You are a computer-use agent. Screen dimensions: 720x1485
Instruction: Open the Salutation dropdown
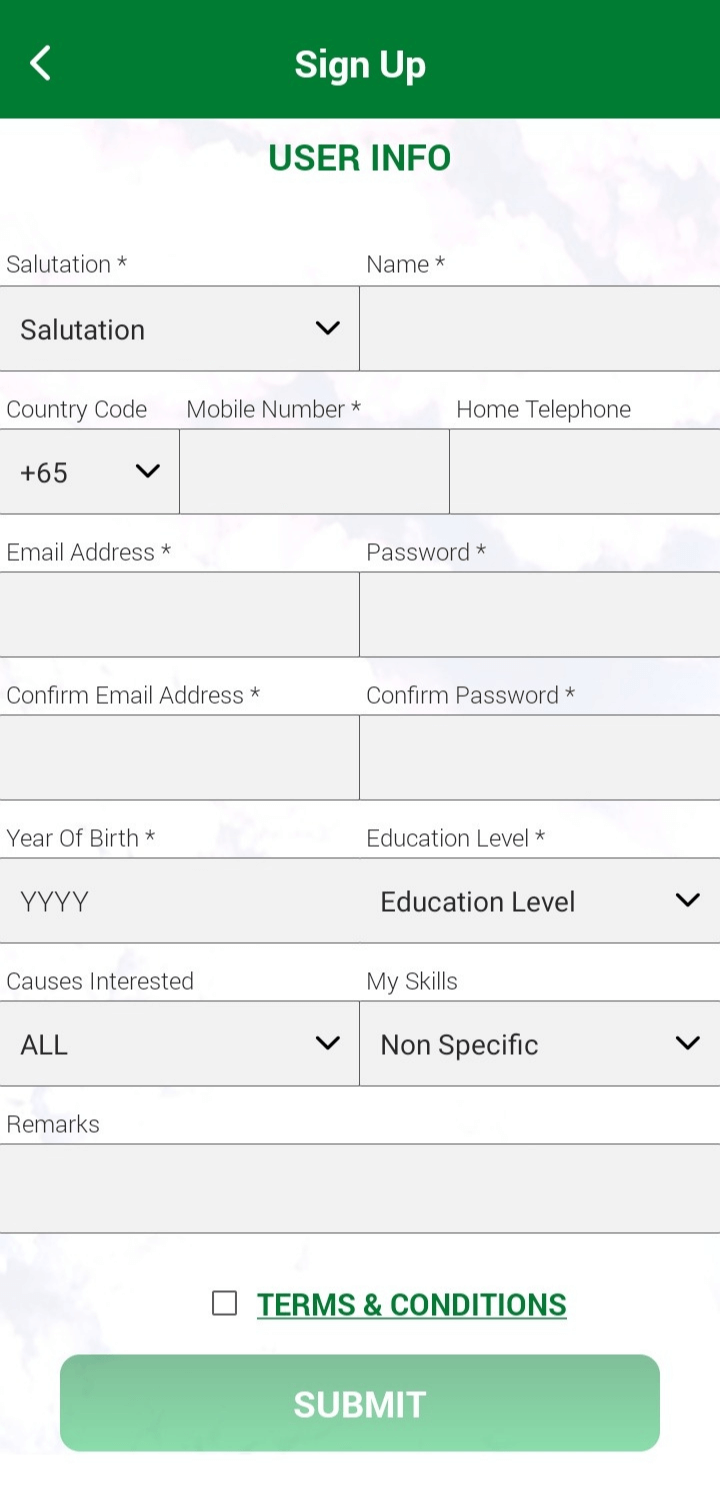coord(180,329)
